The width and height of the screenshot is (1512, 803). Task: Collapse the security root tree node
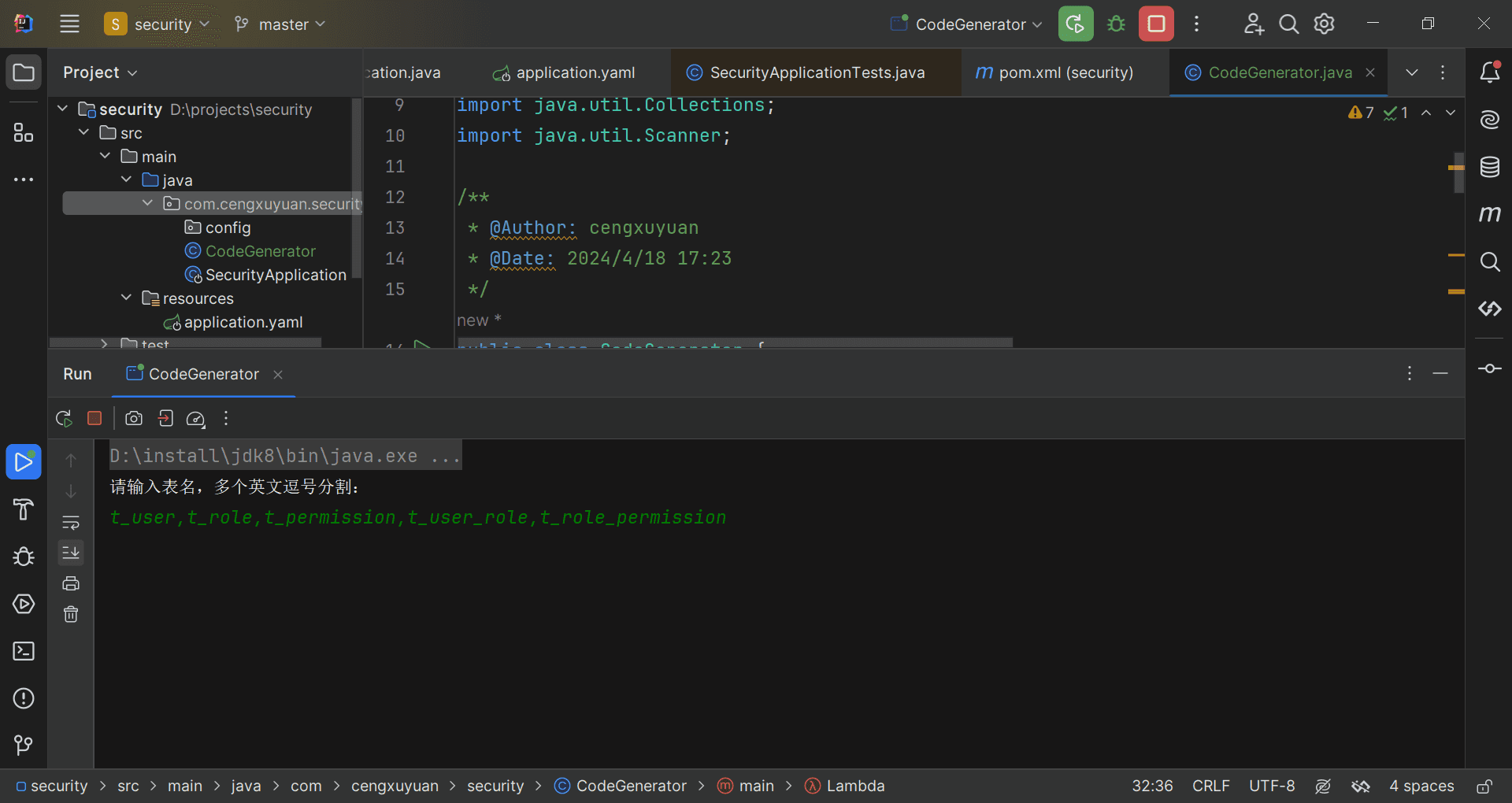pos(63,109)
